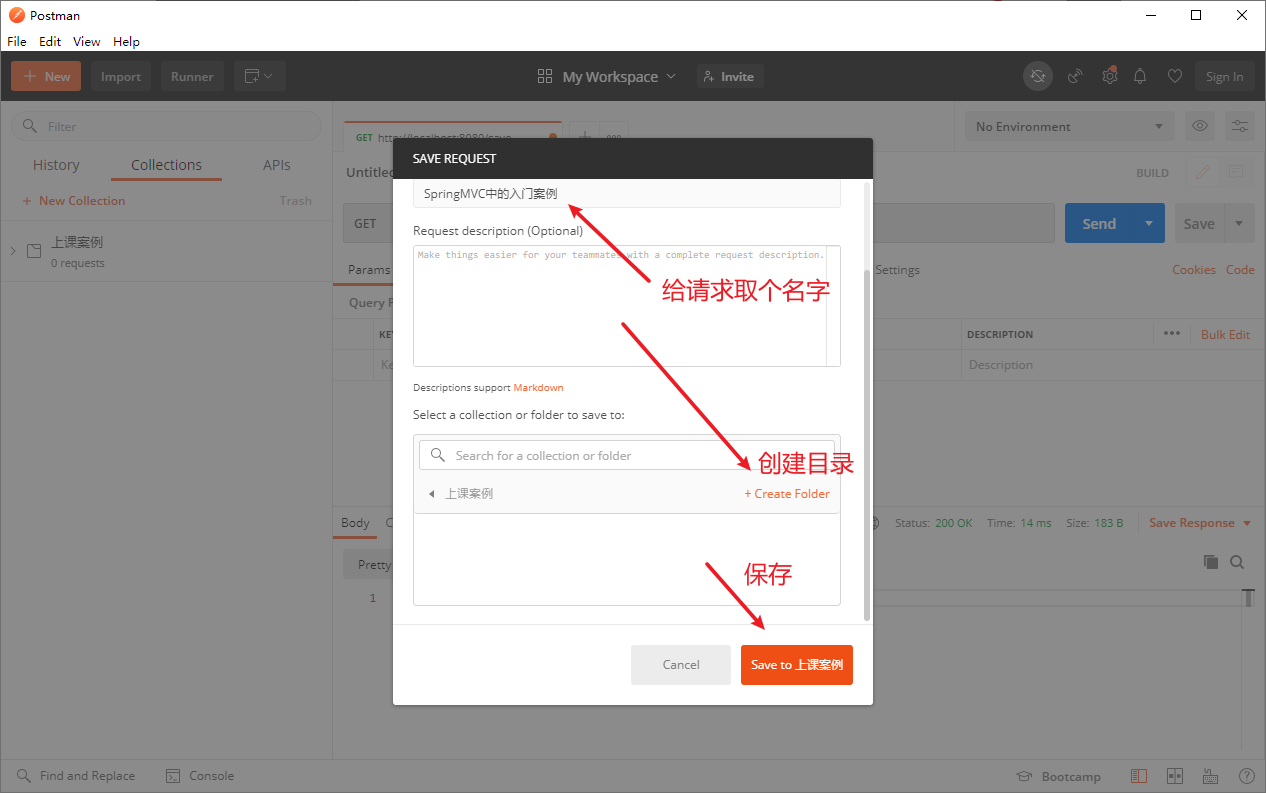
Task: Expand the My Workspace switcher
Action: pos(607,76)
